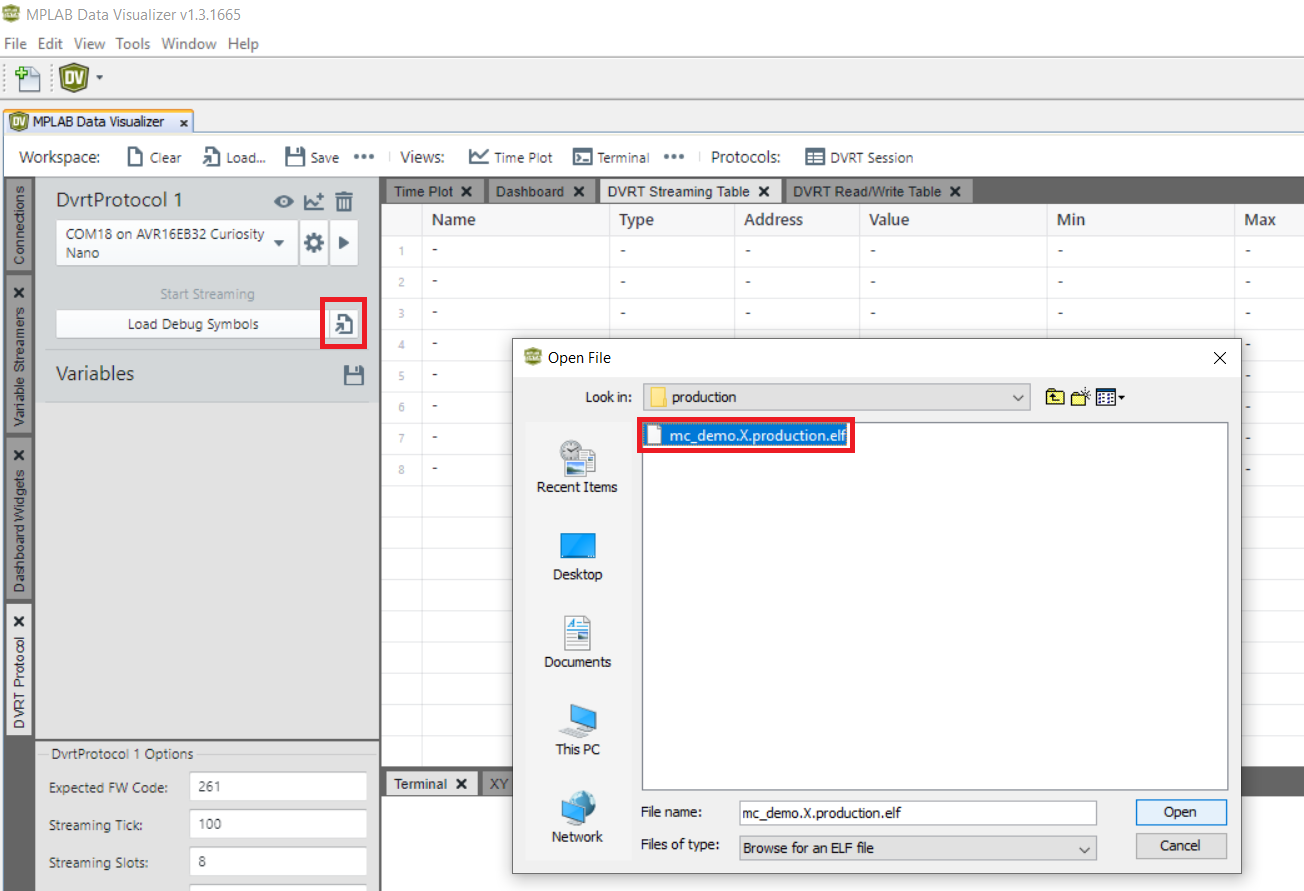
Task: Open the File menu
Action: coord(15,44)
